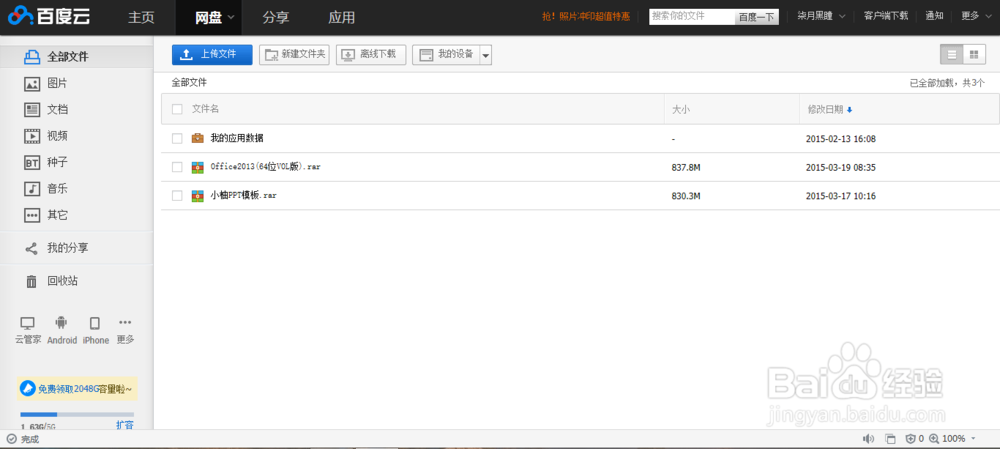The image size is (1000, 449).
Task: Check the 小柚PPT模板.rar row checkbox
Action: 177,196
